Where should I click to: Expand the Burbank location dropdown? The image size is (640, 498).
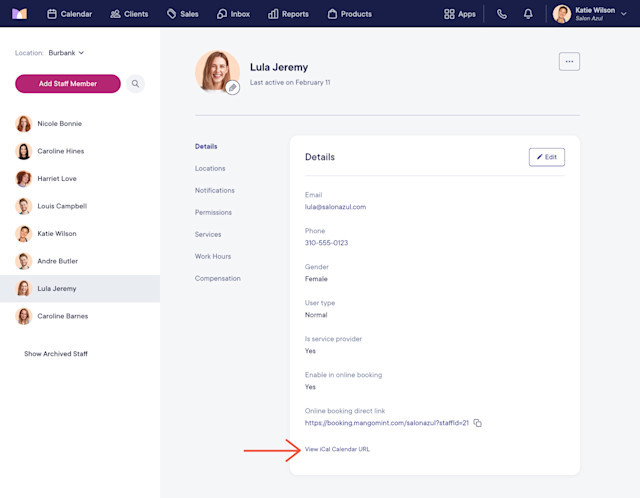[x=66, y=53]
